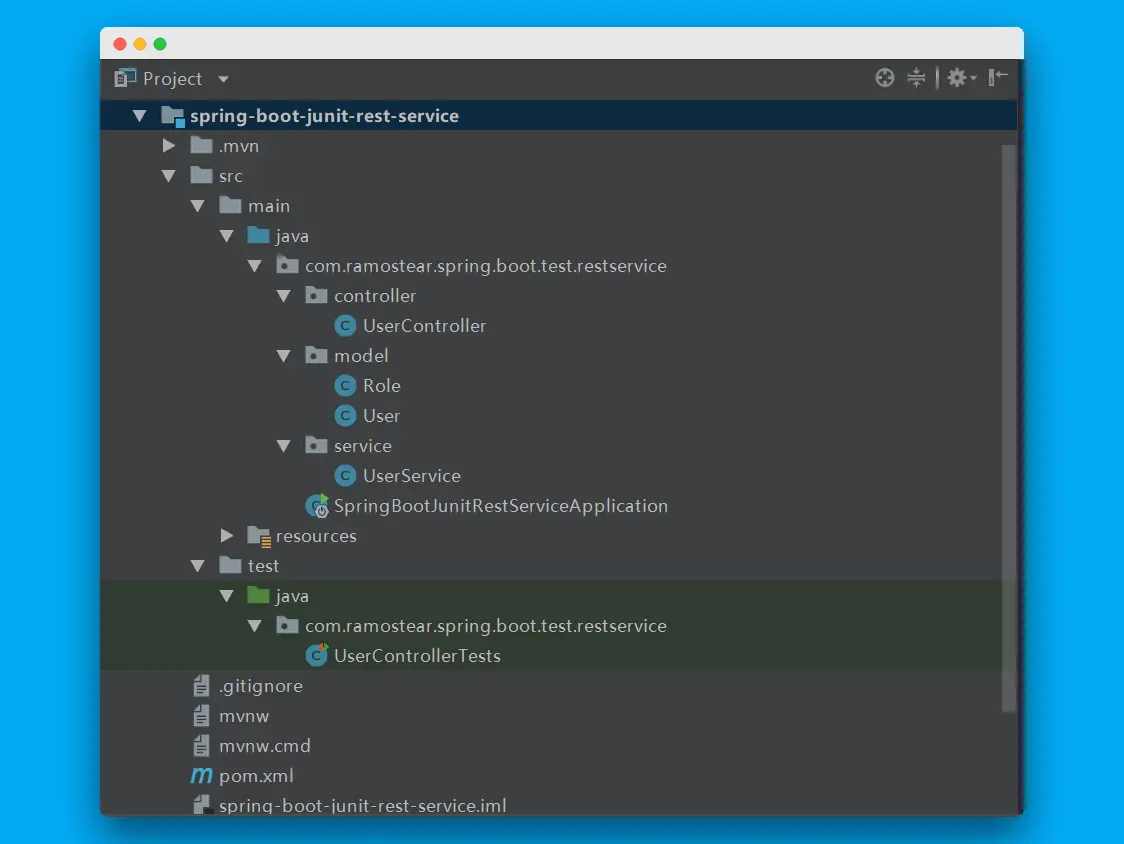This screenshot has height=844, width=1124.
Task: Collapse the model package arrow
Action: tap(284, 356)
